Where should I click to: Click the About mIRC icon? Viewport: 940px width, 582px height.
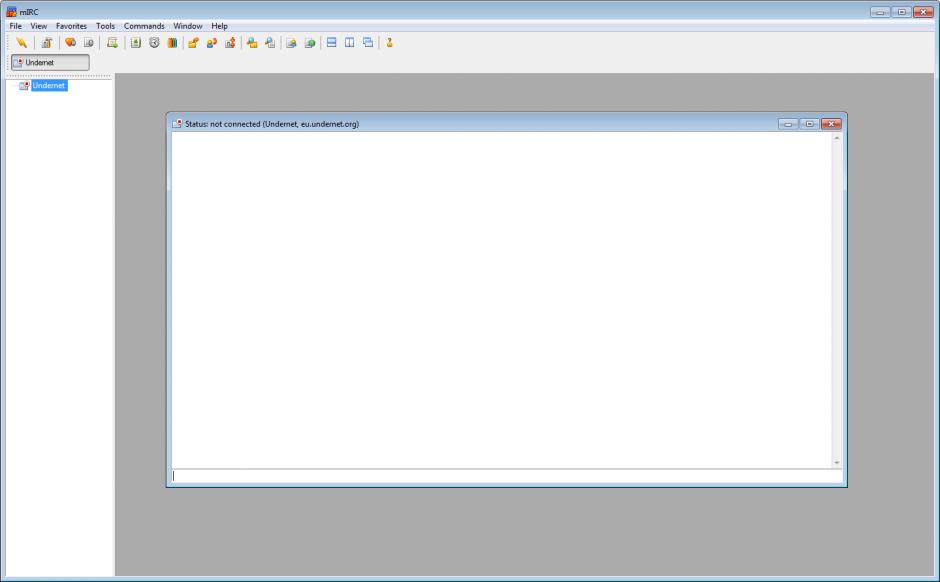click(x=390, y=43)
